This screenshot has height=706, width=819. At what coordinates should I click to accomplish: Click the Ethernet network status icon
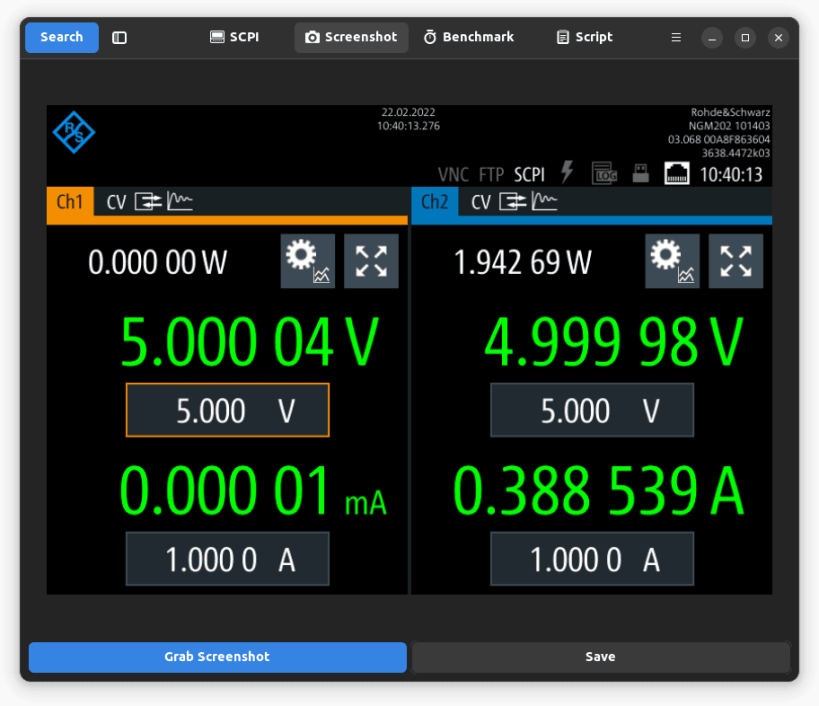pyautogui.click(x=676, y=173)
